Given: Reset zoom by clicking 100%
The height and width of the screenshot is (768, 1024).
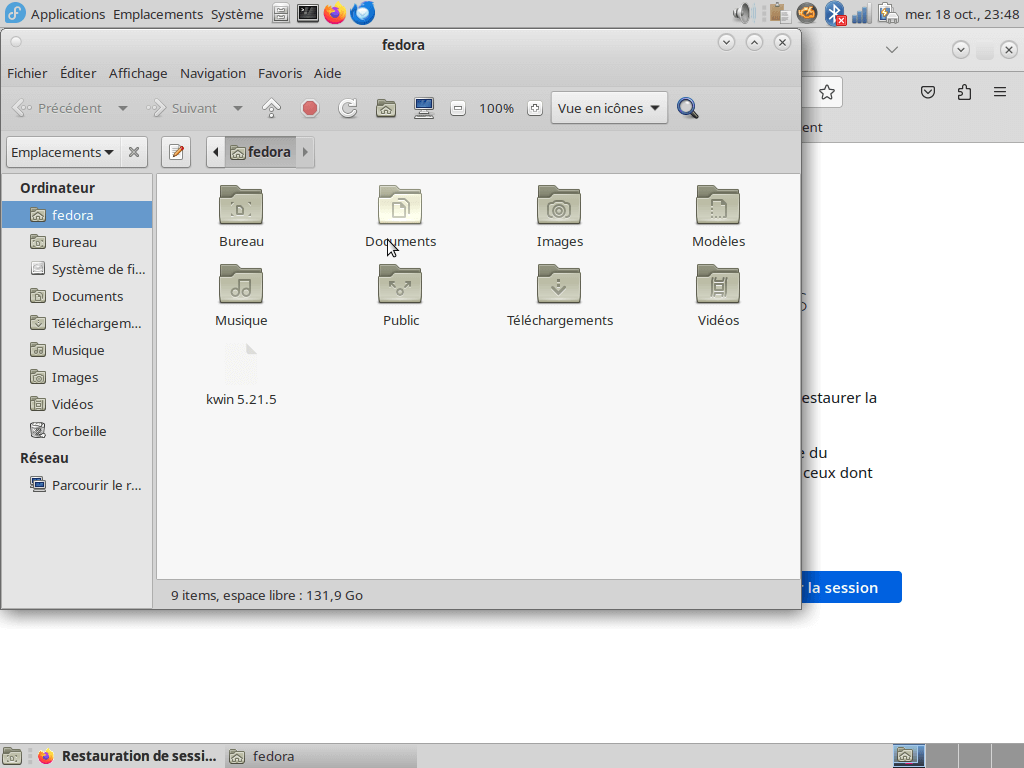Looking at the screenshot, I should tap(496, 108).
